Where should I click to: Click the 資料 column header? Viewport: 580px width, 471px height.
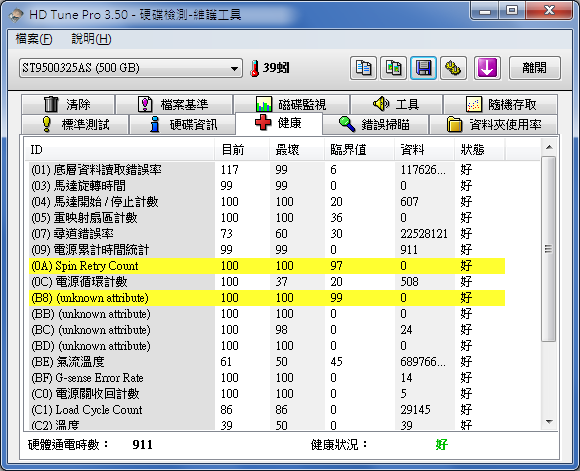tap(424, 150)
